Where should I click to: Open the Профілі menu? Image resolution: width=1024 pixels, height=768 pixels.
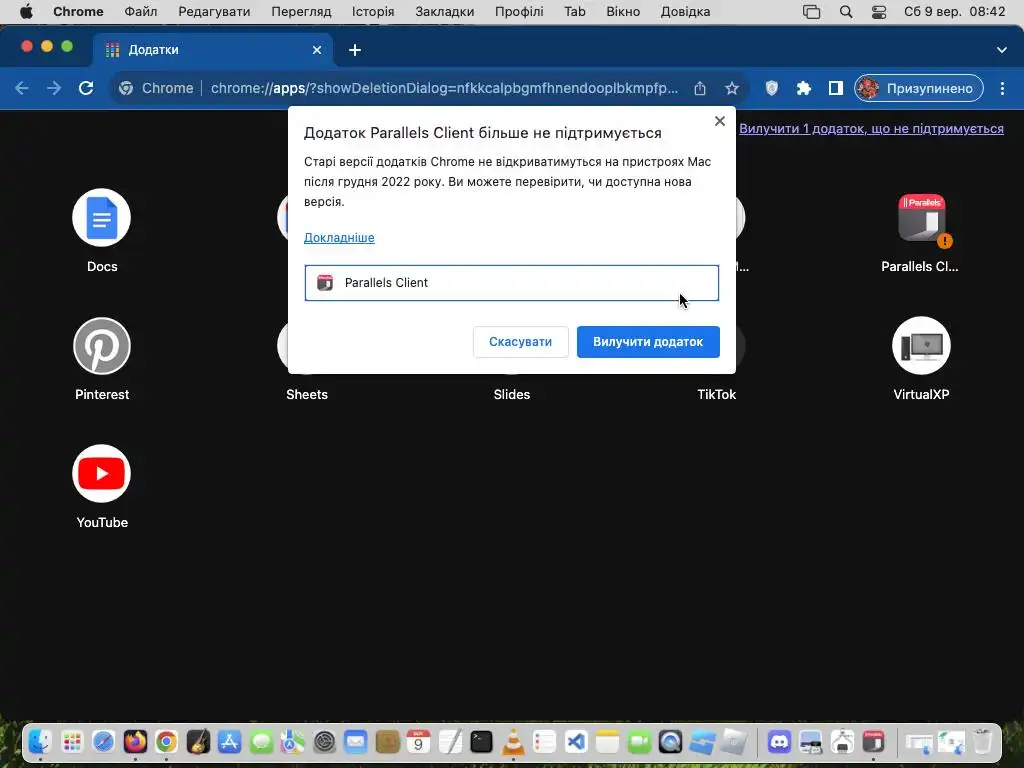point(519,12)
